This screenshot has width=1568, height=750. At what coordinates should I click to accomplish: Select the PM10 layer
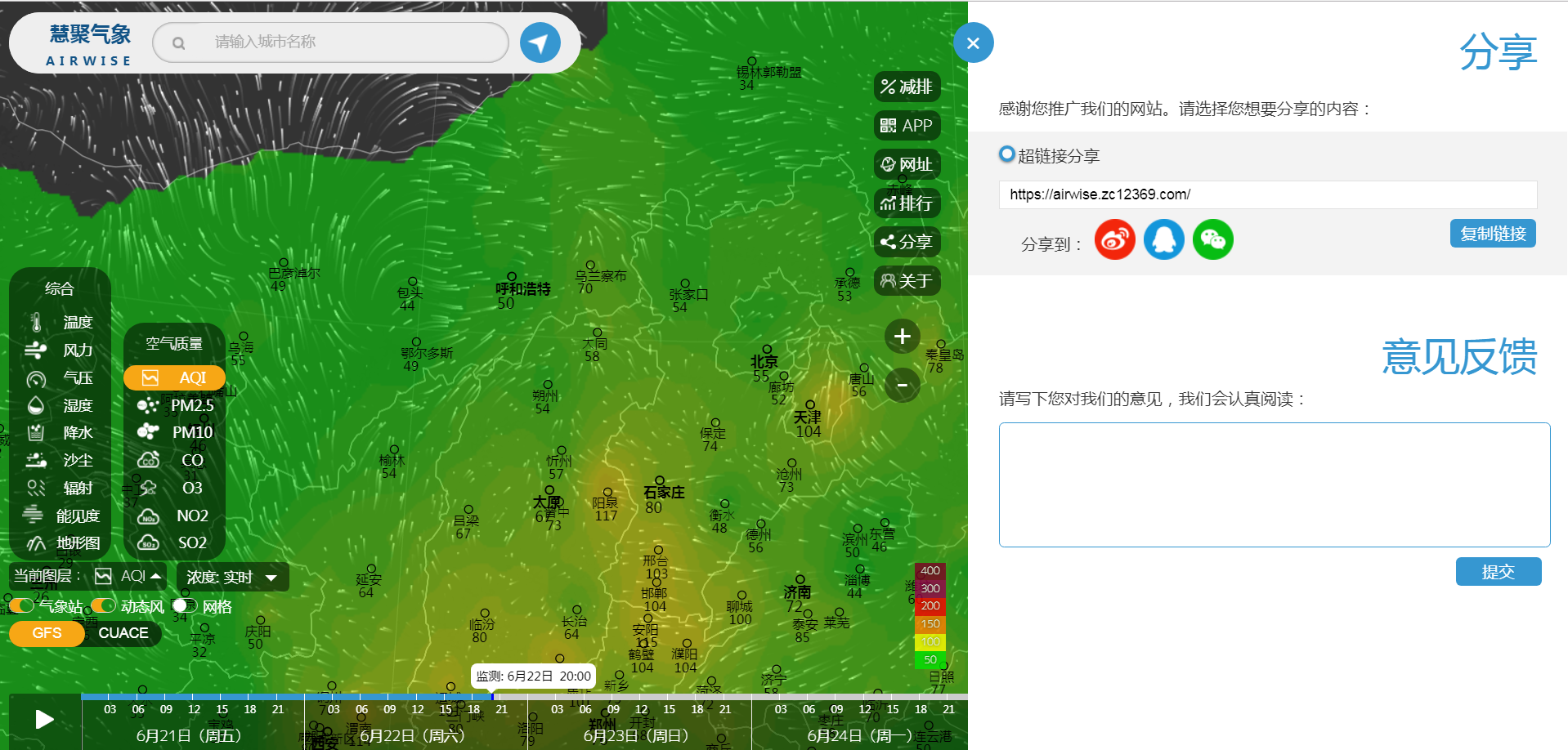(x=174, y=432)
